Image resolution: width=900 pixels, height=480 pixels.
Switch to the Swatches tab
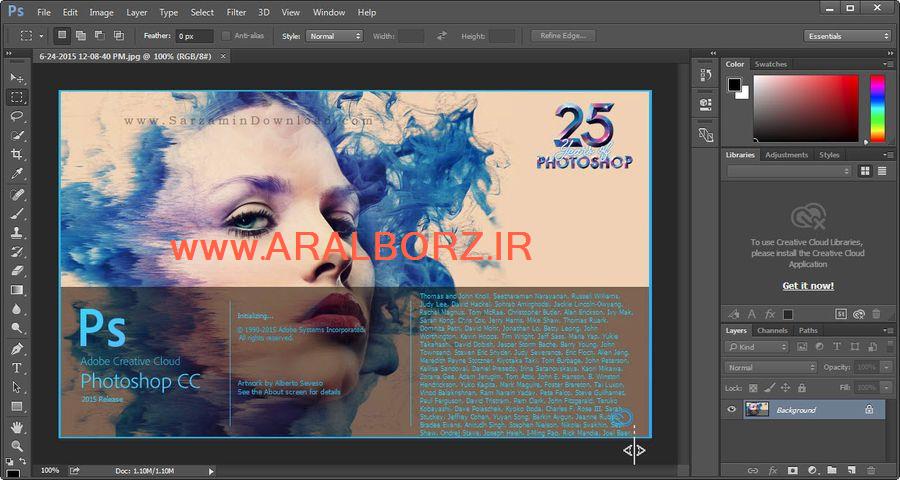[x=770, y=64]
